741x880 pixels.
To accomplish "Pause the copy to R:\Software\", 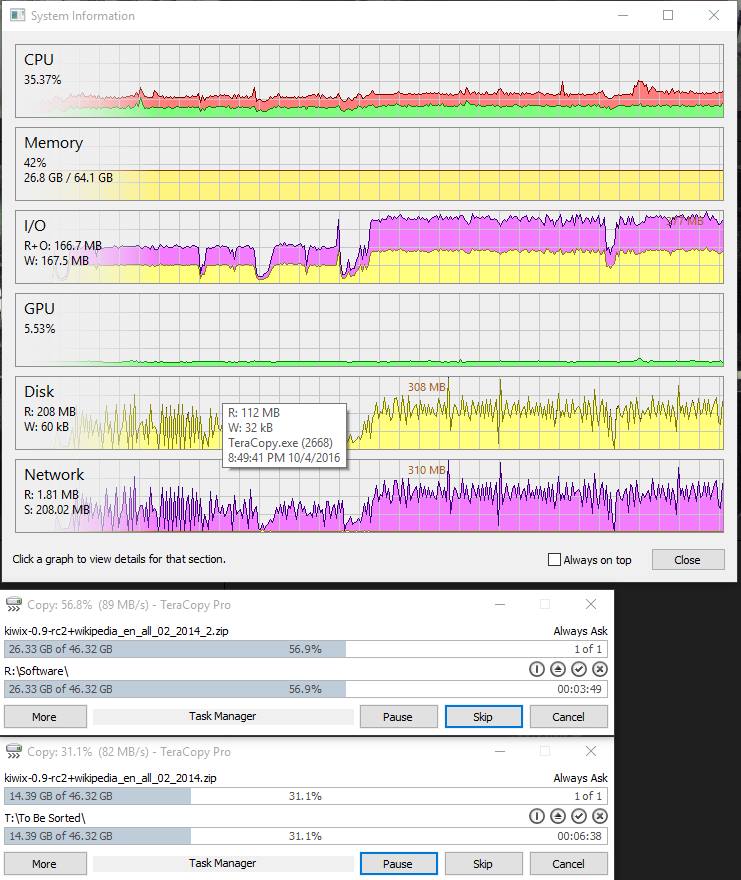I will pos(398,717).
